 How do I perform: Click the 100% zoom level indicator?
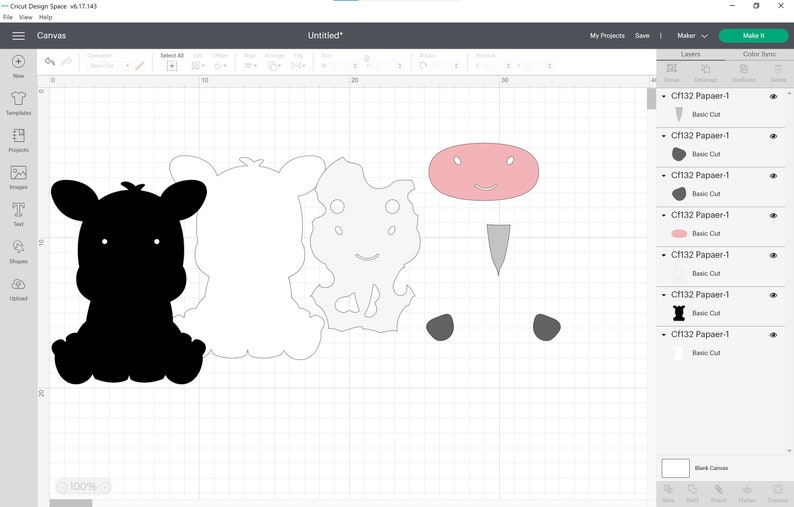(83, 487)
